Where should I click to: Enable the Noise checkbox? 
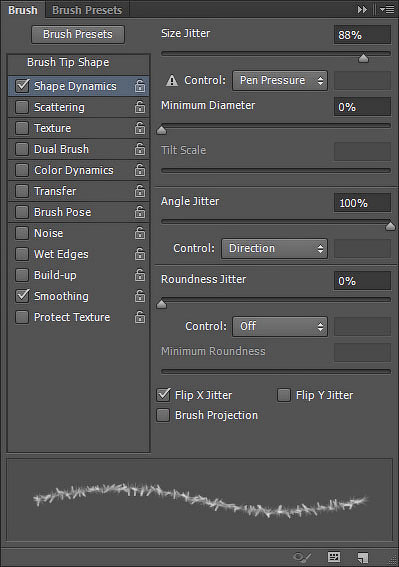pyautogui.click(x=22, y=233)
